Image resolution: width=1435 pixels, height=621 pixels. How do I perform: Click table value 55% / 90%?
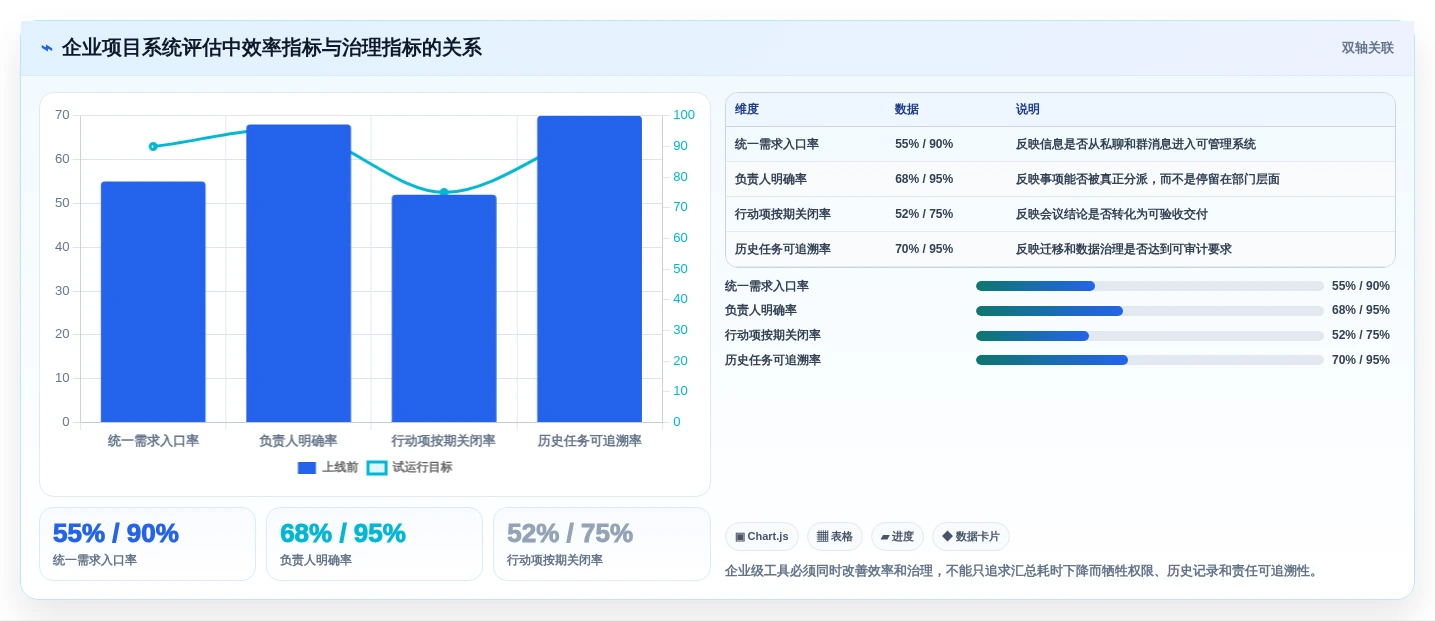click(924, 144)
